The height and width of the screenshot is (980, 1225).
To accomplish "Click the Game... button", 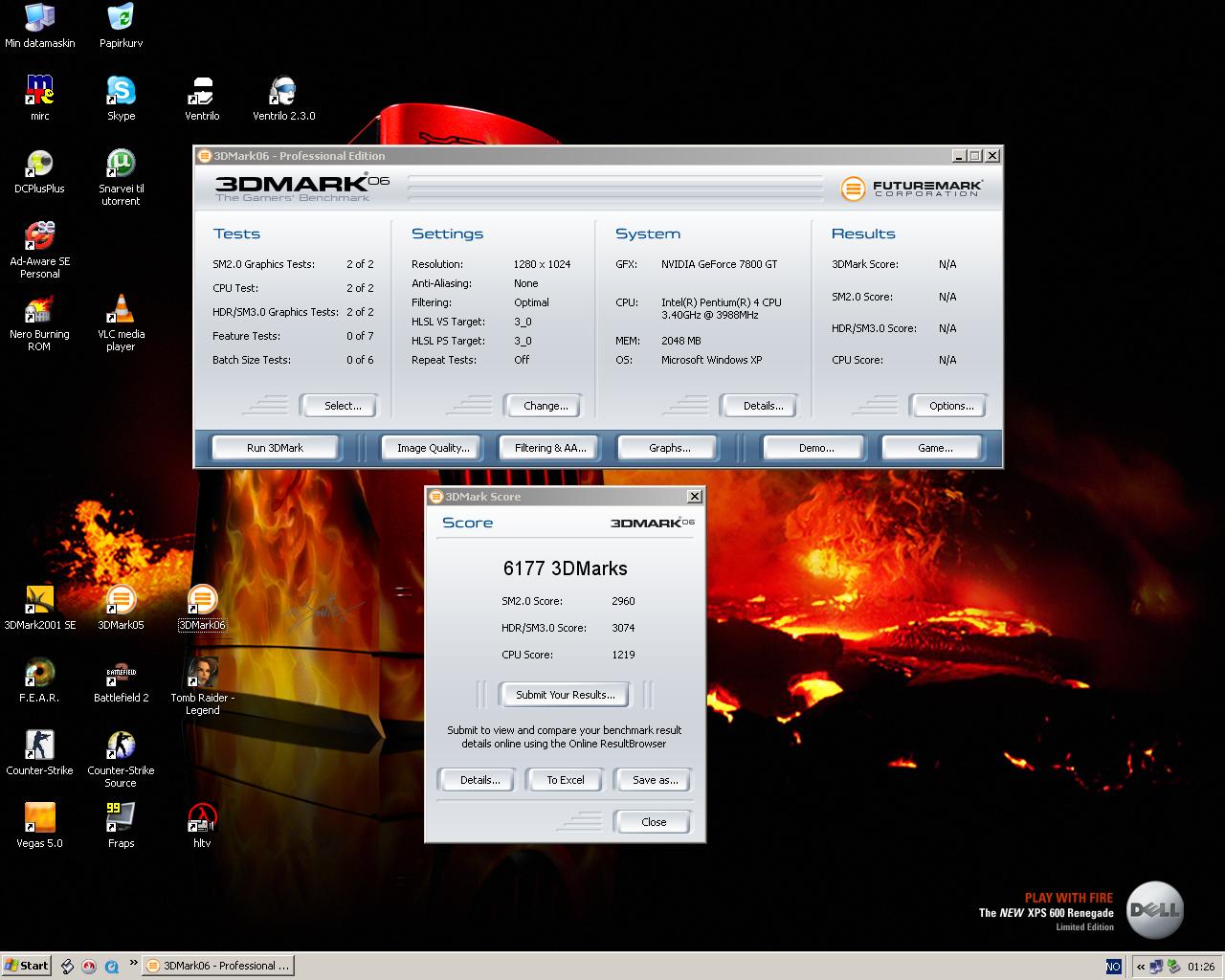I will click(934, 448).
